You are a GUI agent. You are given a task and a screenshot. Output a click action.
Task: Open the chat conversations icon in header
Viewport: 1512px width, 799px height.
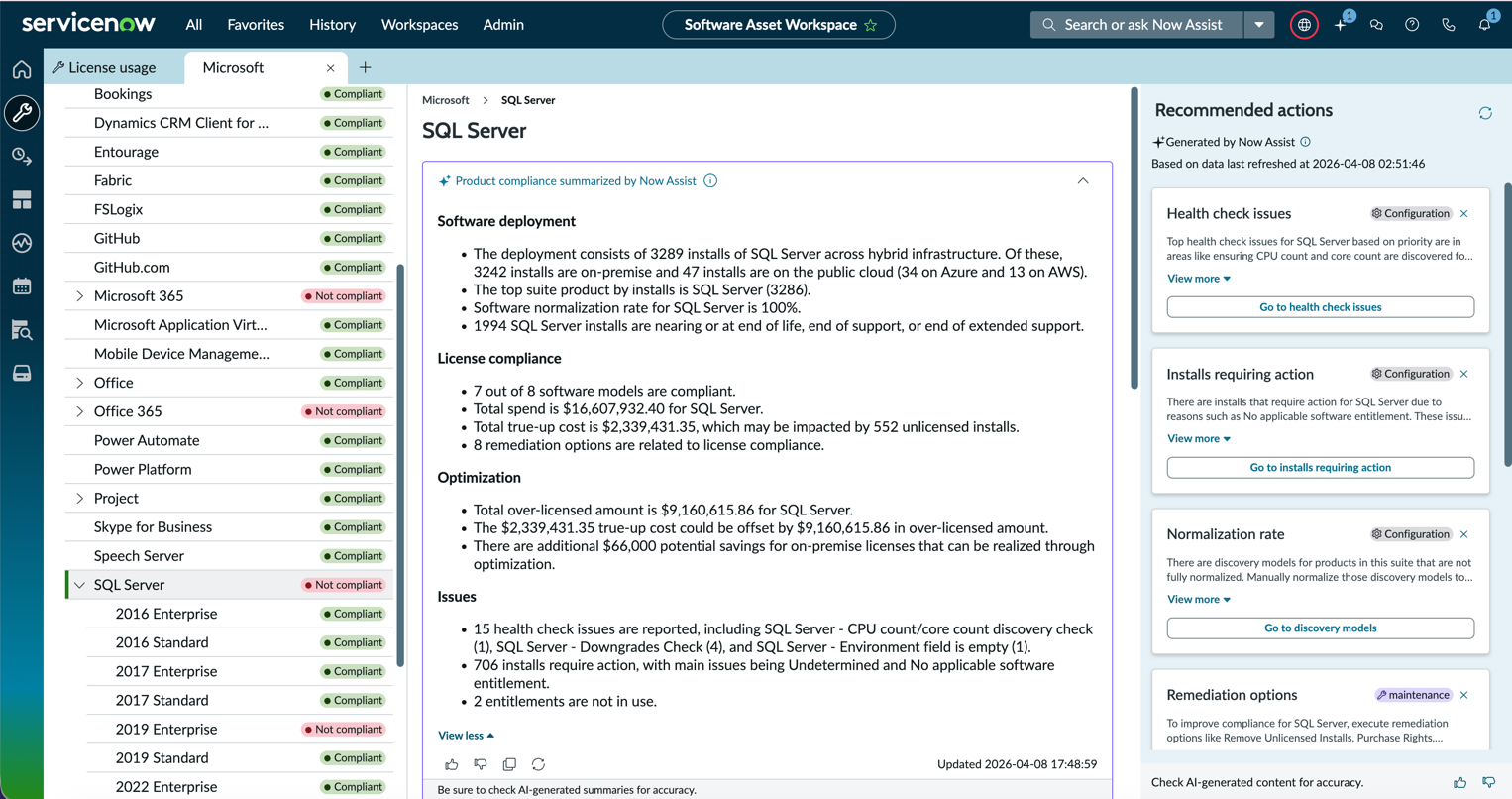coord(1376,25)
